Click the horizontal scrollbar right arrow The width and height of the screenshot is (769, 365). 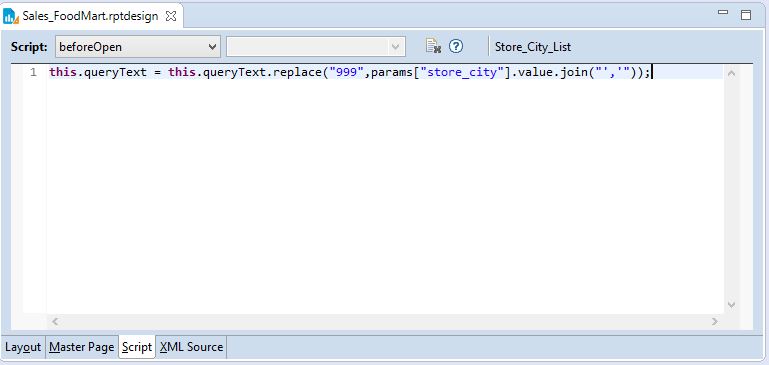tap(714, 321)
